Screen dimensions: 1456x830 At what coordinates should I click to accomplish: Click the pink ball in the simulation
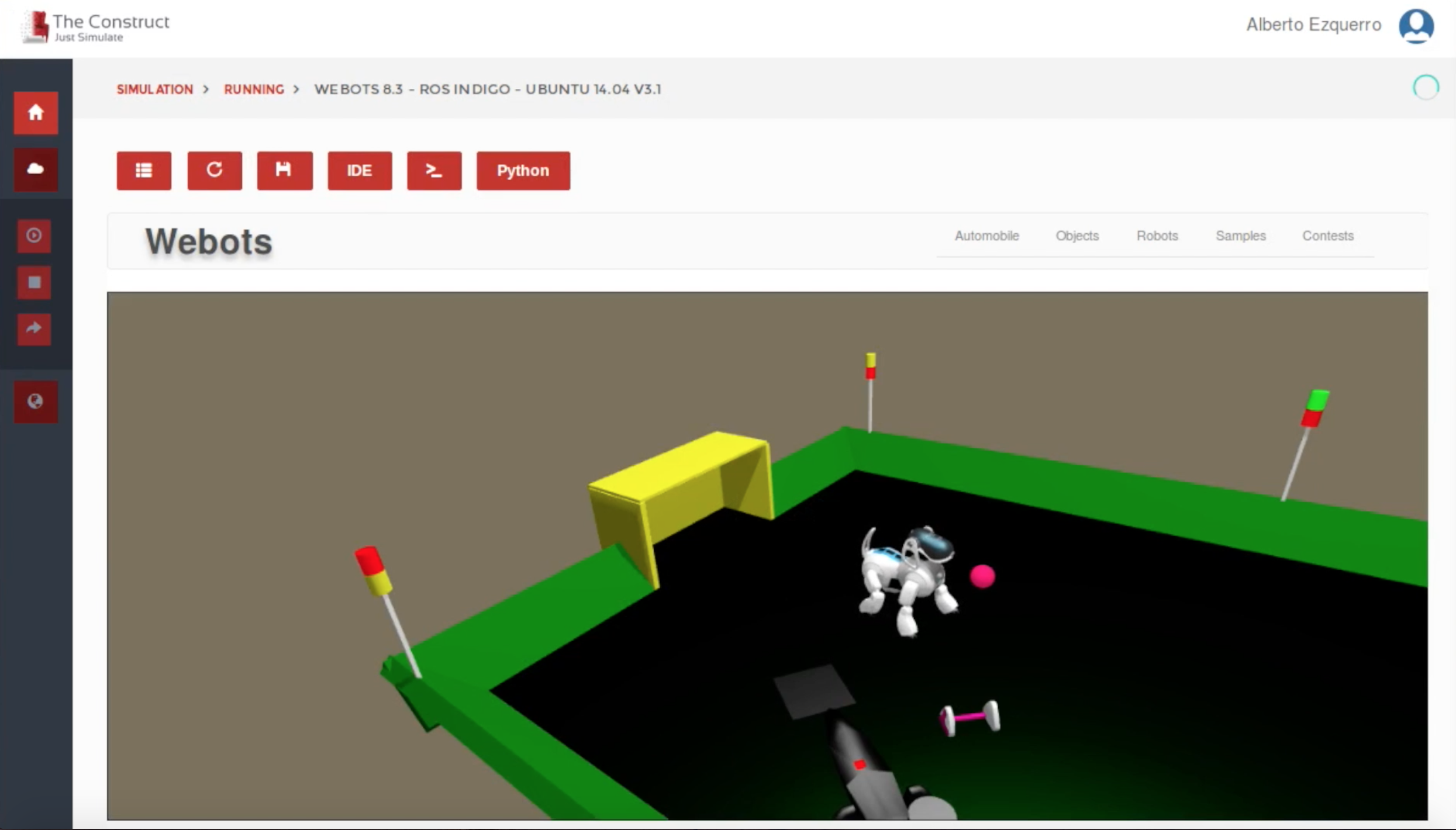(x=982, y=576)
